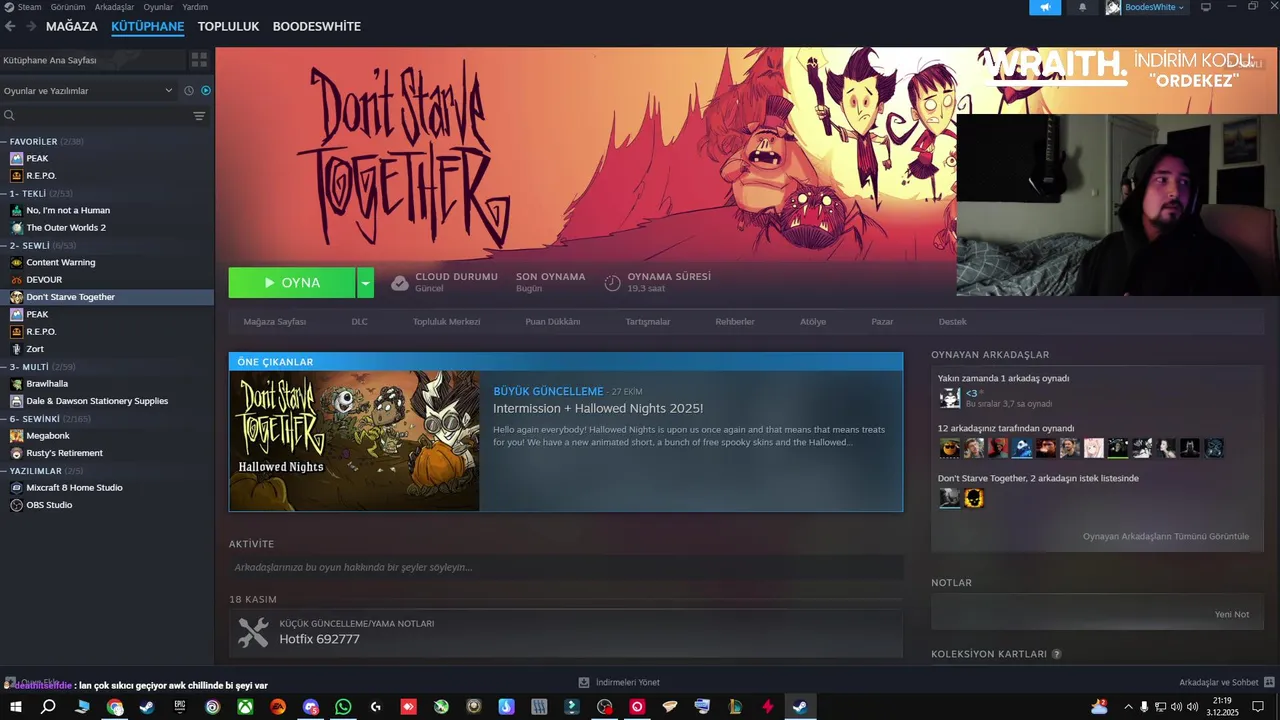Open help icon next to Koleksiyon Kartları

[1056, 654]
